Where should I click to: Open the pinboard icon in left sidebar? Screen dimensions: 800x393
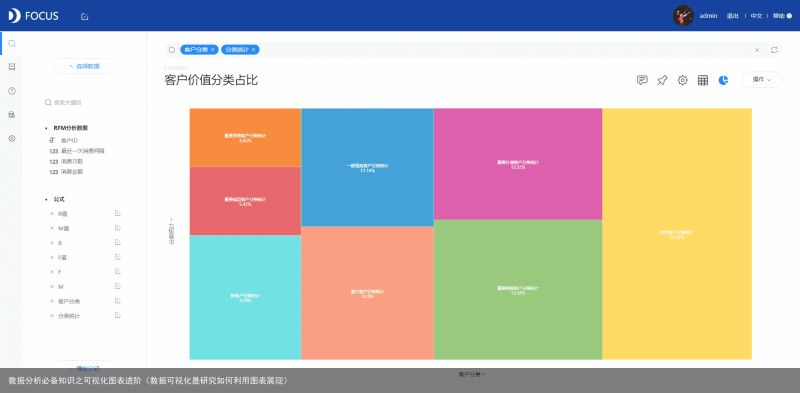(x=12, y=67)
